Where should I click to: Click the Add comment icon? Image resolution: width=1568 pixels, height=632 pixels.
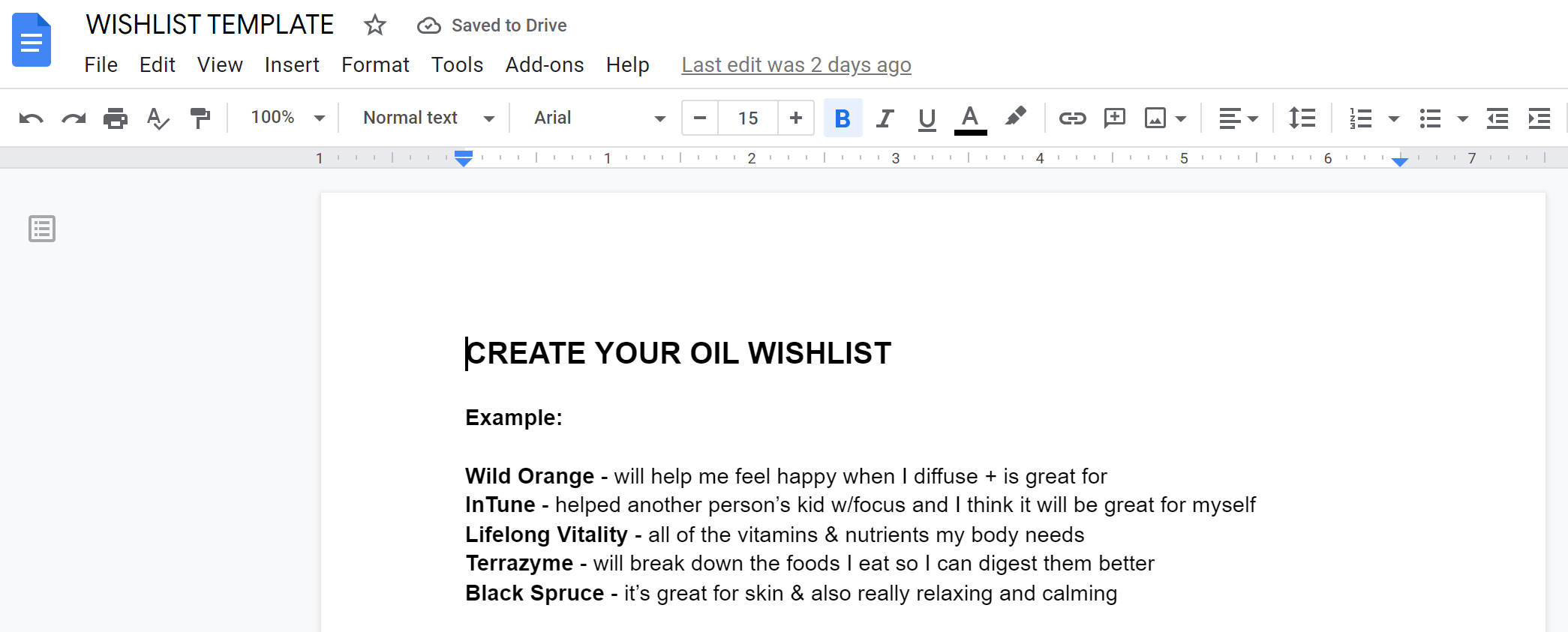coord(1115,118)
